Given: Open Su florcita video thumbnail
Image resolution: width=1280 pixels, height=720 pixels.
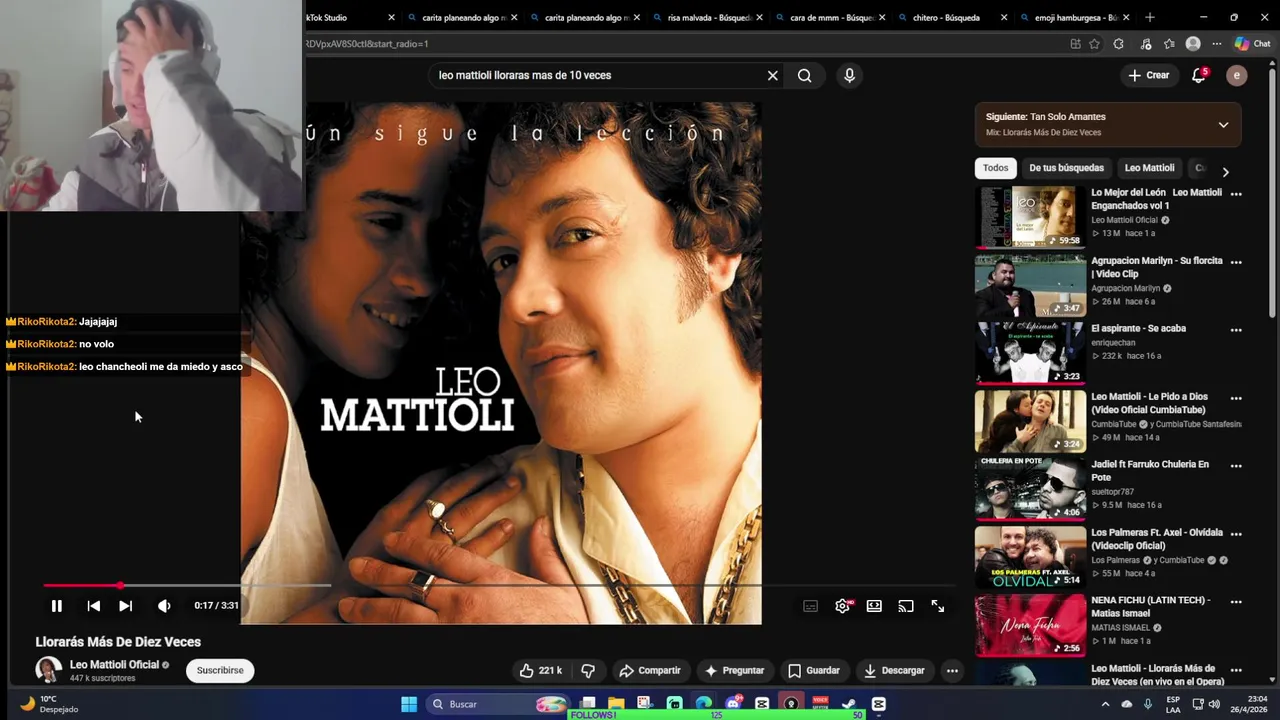Looking at the screenshot, I should tap(1030, 284).
